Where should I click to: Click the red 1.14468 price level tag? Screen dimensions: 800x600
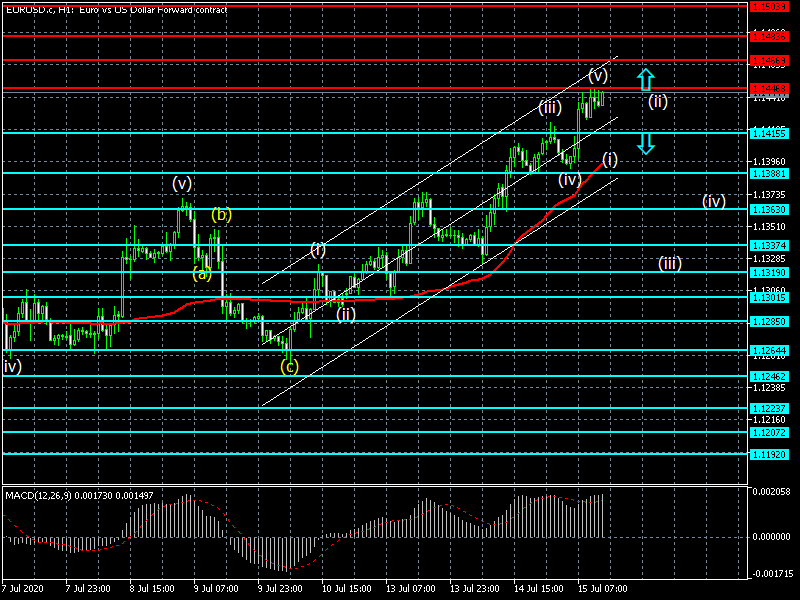[x=769, y=89]
